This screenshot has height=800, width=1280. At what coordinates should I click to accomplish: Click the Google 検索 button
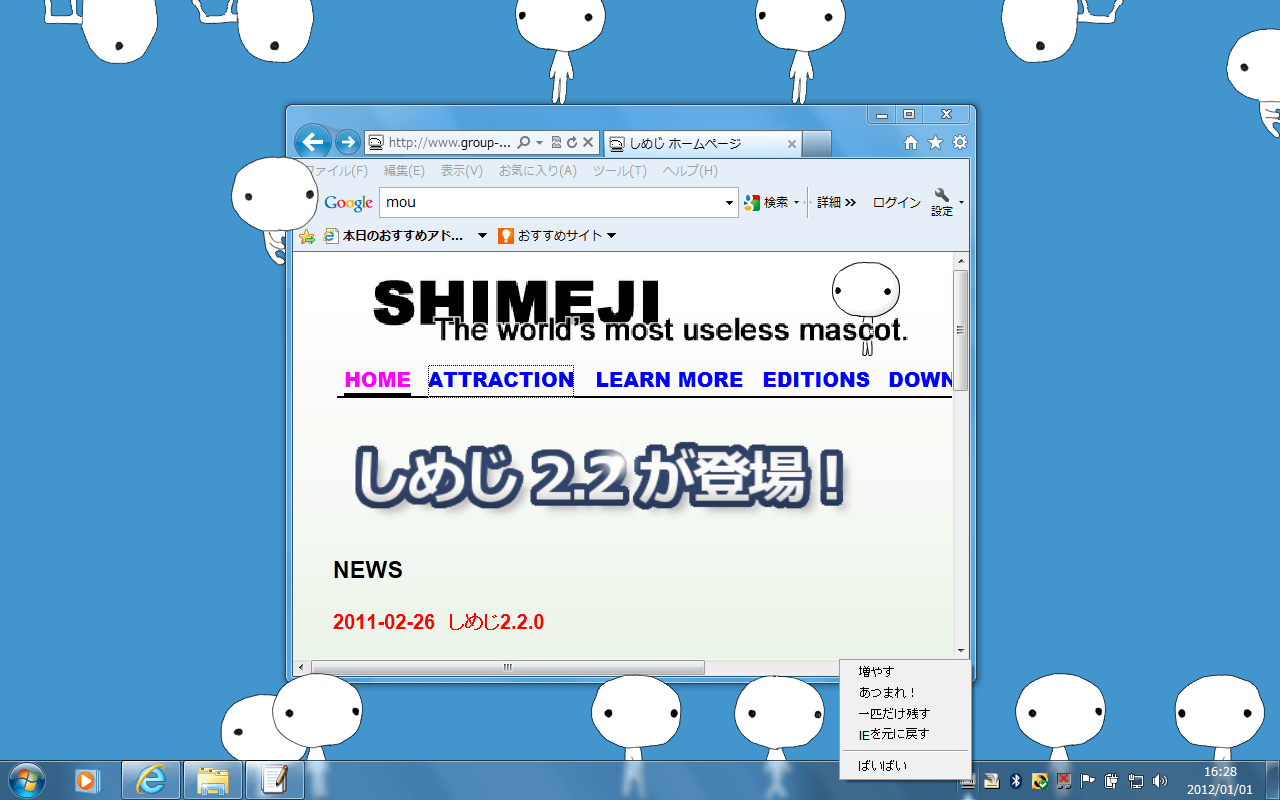tap(767, 203)
